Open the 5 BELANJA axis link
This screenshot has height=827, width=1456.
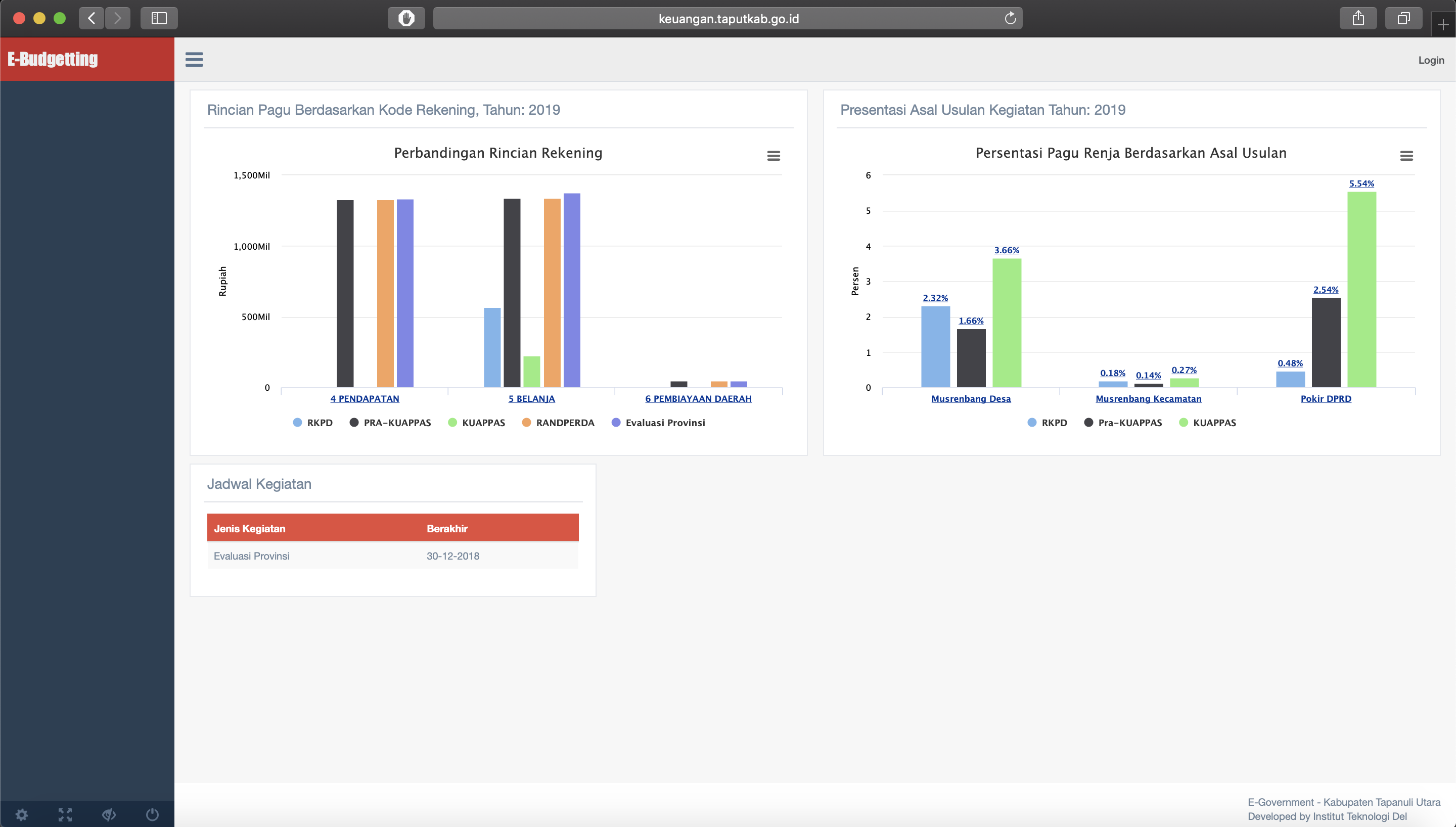click(x=531, y=399)
